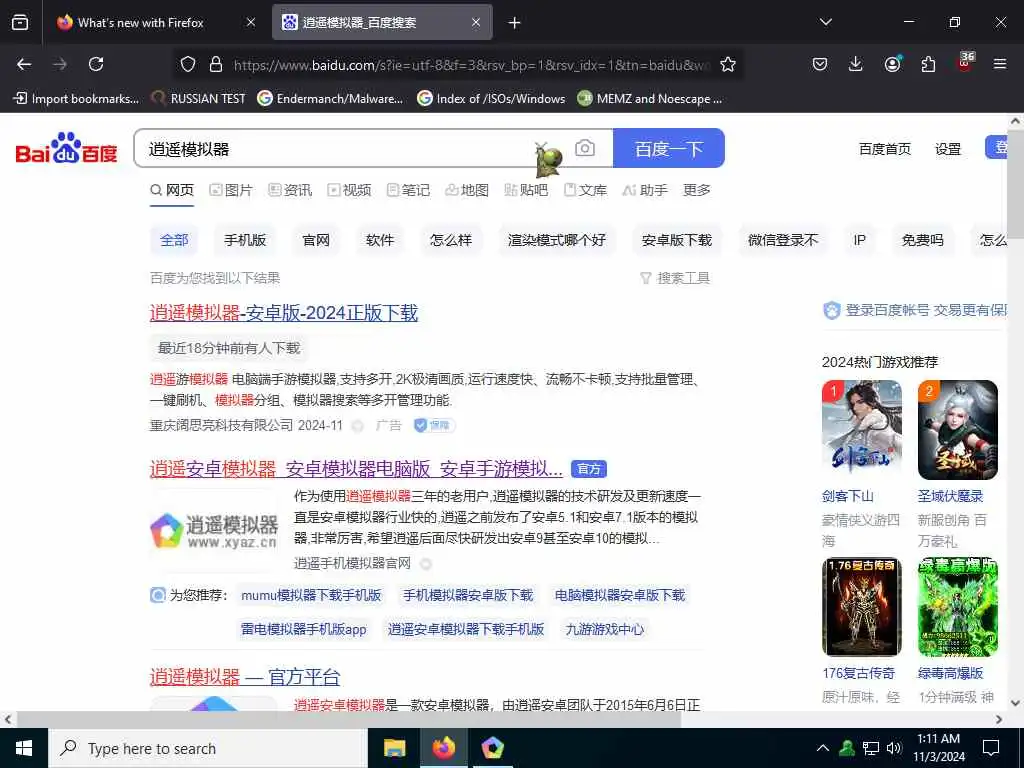Screen dimensions: 1024x768
Task: Select 图片 search tab
Action: [x=231, y=190]
